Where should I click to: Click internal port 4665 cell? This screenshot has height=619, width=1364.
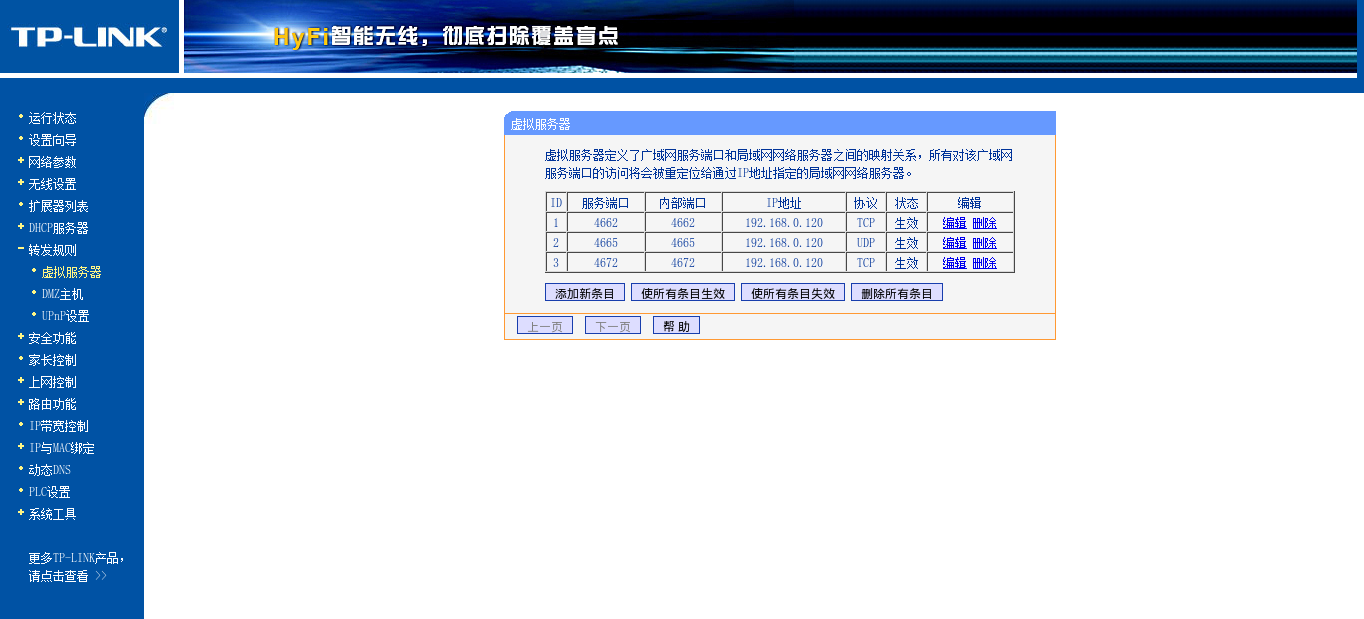(x=683, y=243)
